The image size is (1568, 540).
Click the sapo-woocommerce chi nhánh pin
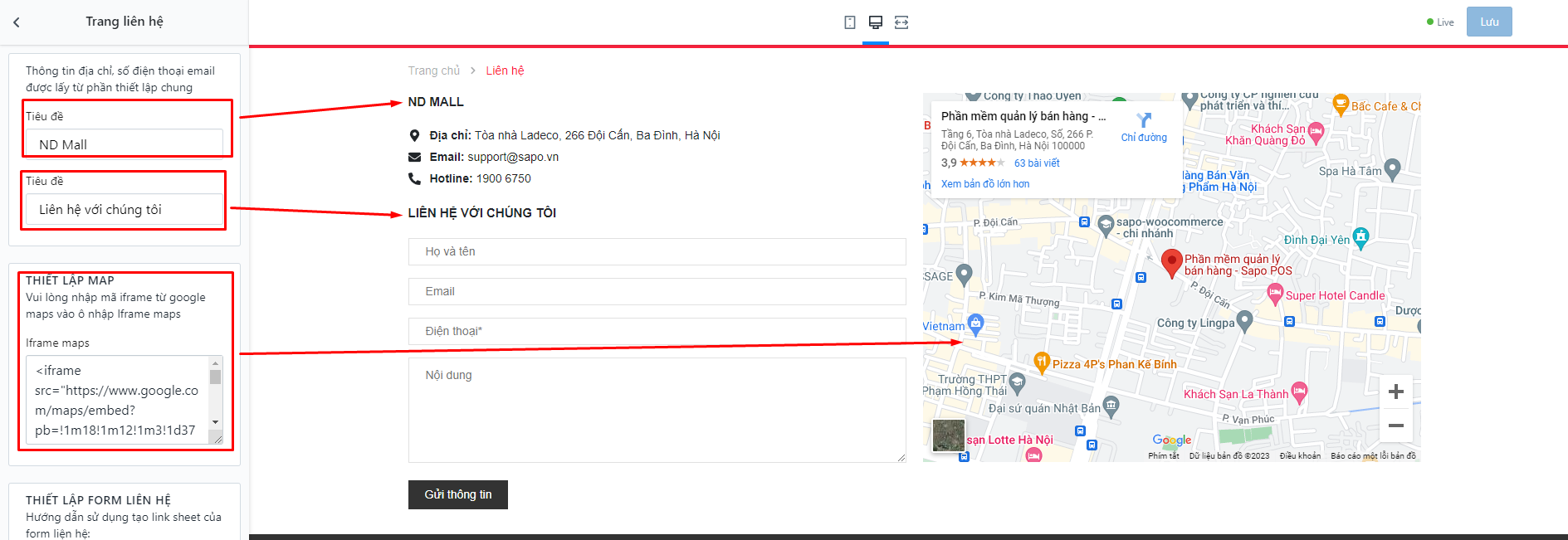pos(1105,225)
